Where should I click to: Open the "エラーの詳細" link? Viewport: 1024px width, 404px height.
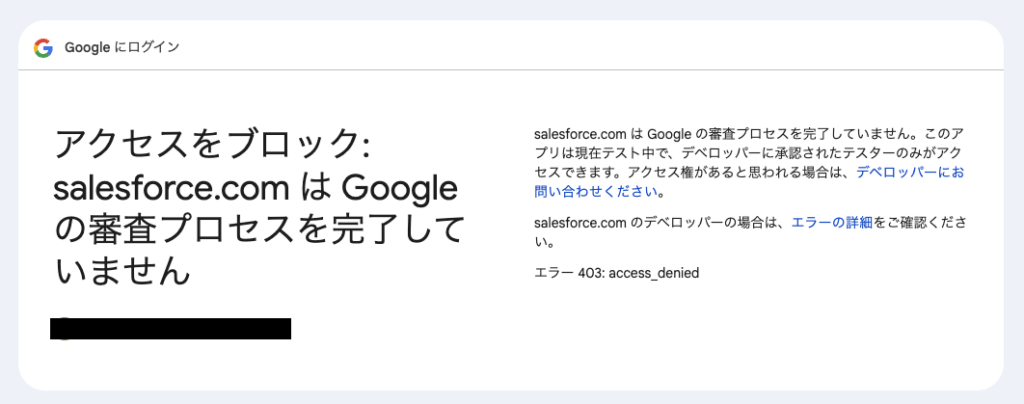pyautogui.click(x=831, y=222)
